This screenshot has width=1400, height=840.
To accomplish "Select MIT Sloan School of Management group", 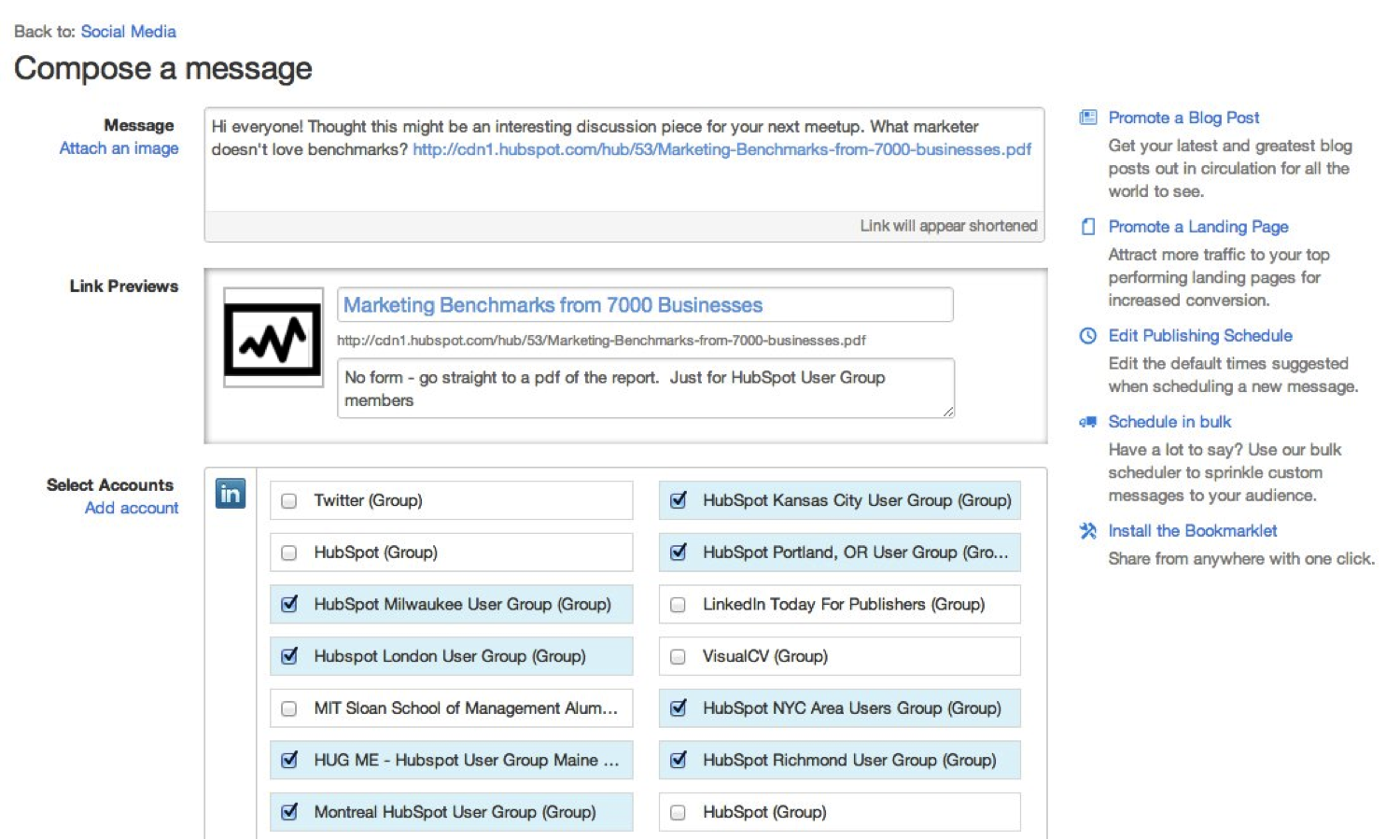I will tap(289, 709).
